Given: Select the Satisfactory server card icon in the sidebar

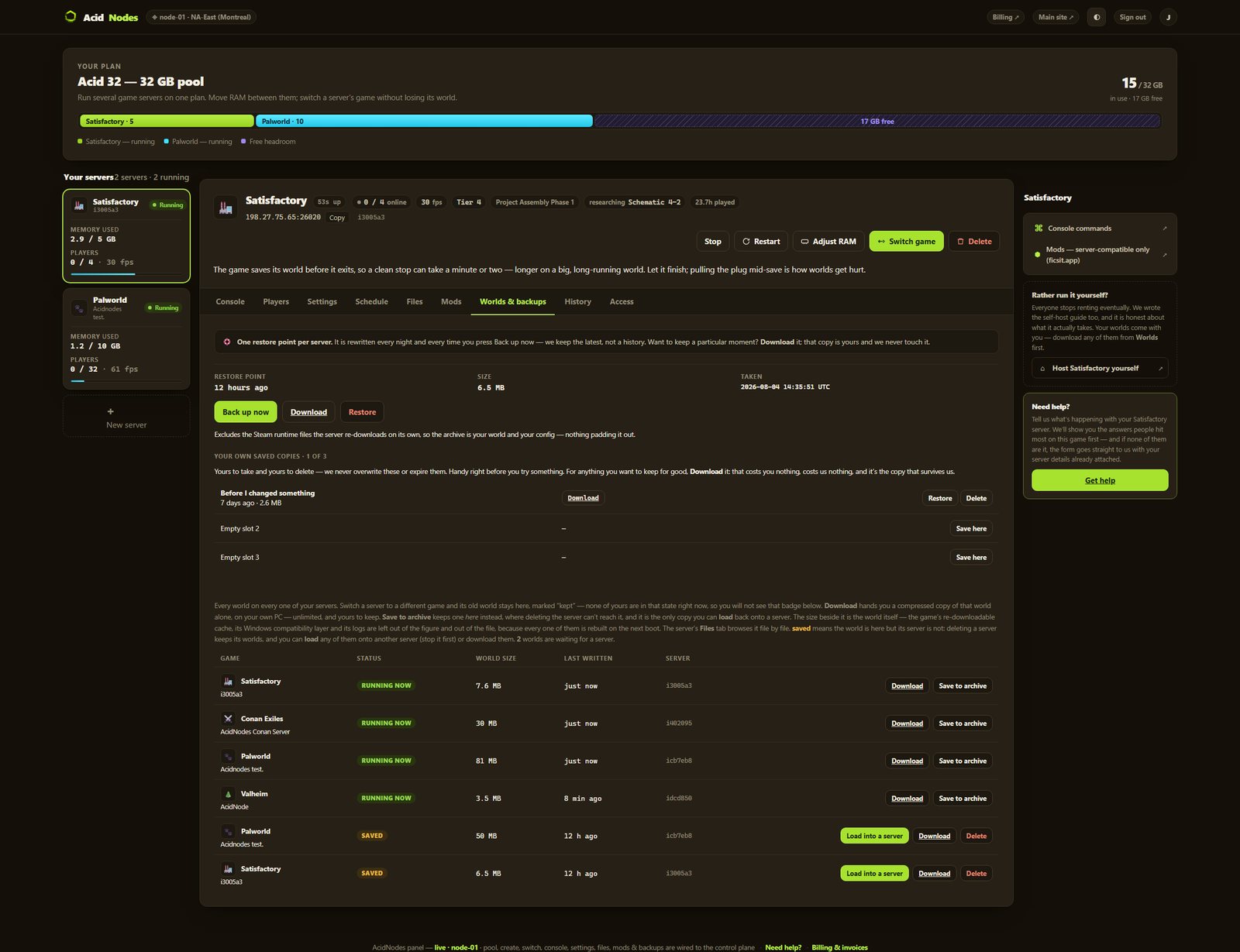Looking at the screenshot, I should coord(78,205).
